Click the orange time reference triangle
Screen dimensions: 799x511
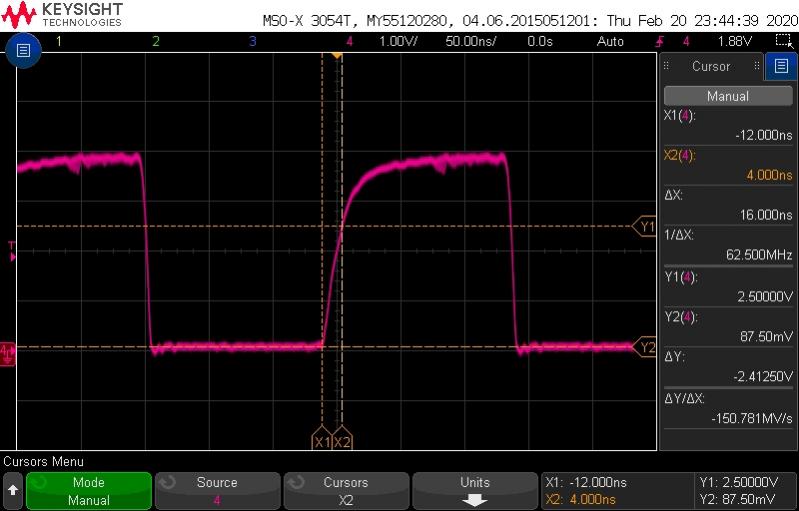[x=337, y=55]
